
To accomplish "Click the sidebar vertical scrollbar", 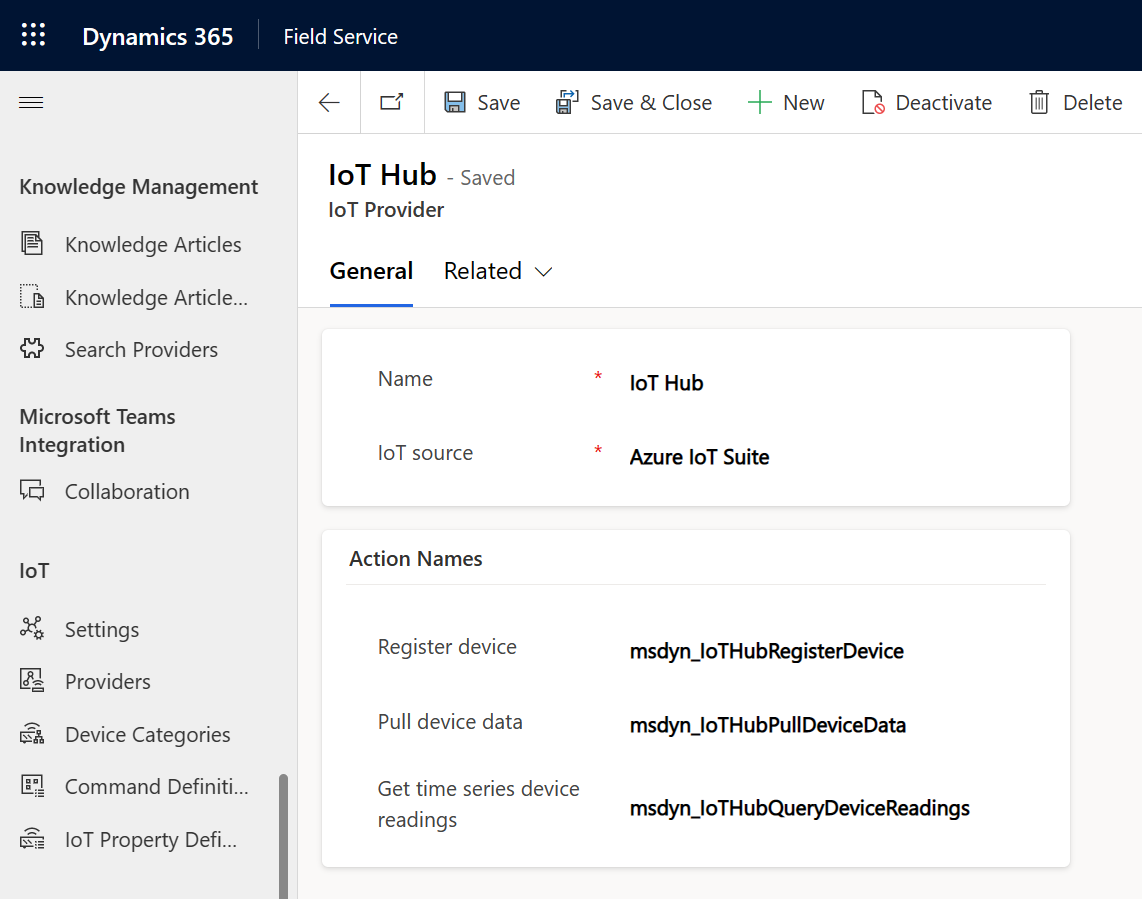I will pos(283,836).
